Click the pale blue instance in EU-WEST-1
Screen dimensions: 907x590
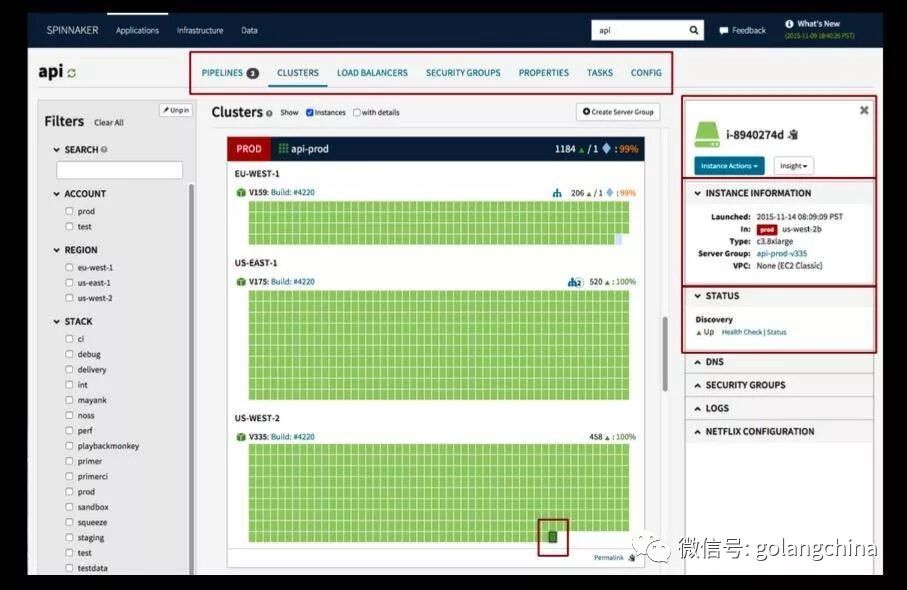(618, 239)
